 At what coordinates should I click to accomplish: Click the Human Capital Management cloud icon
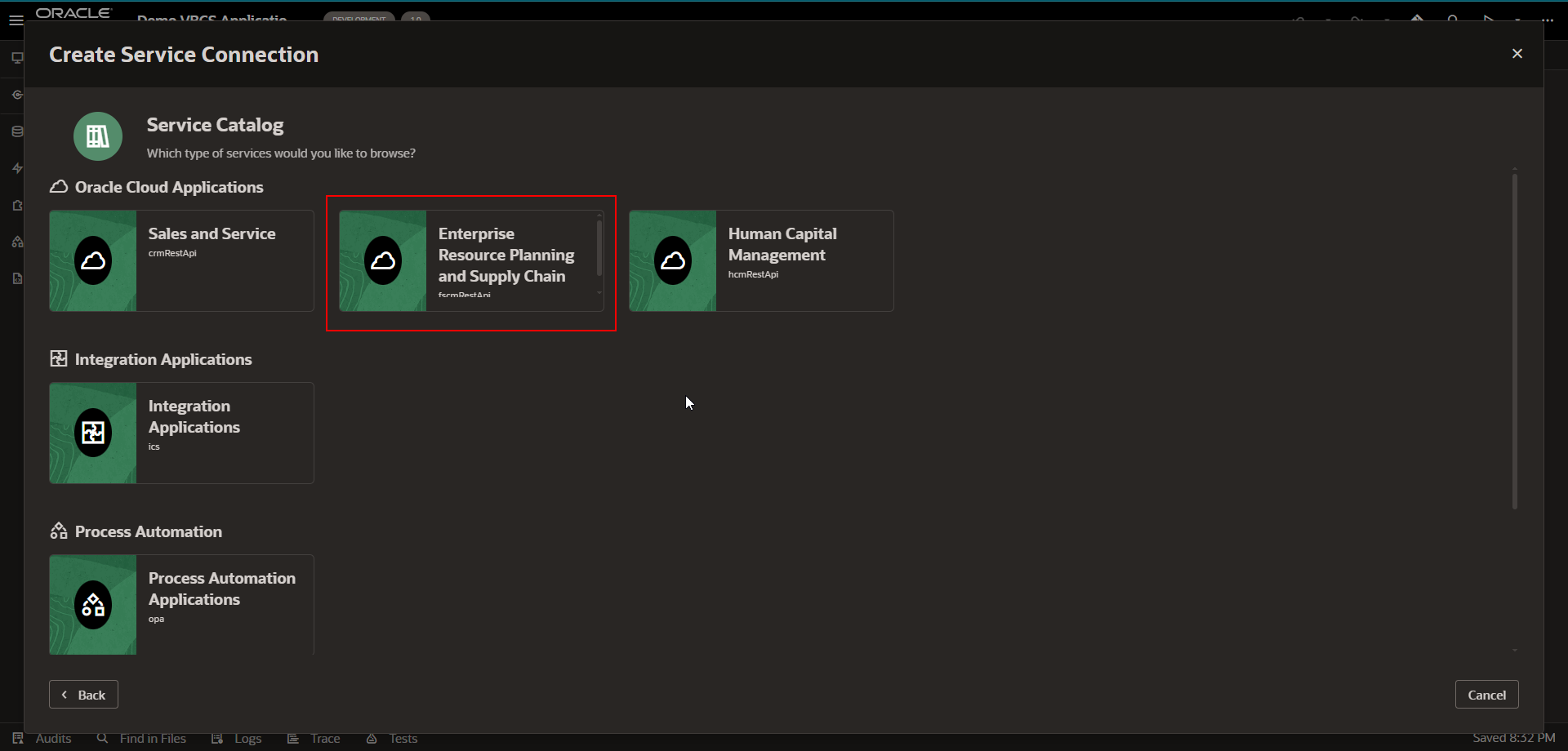tap(673, 261)
